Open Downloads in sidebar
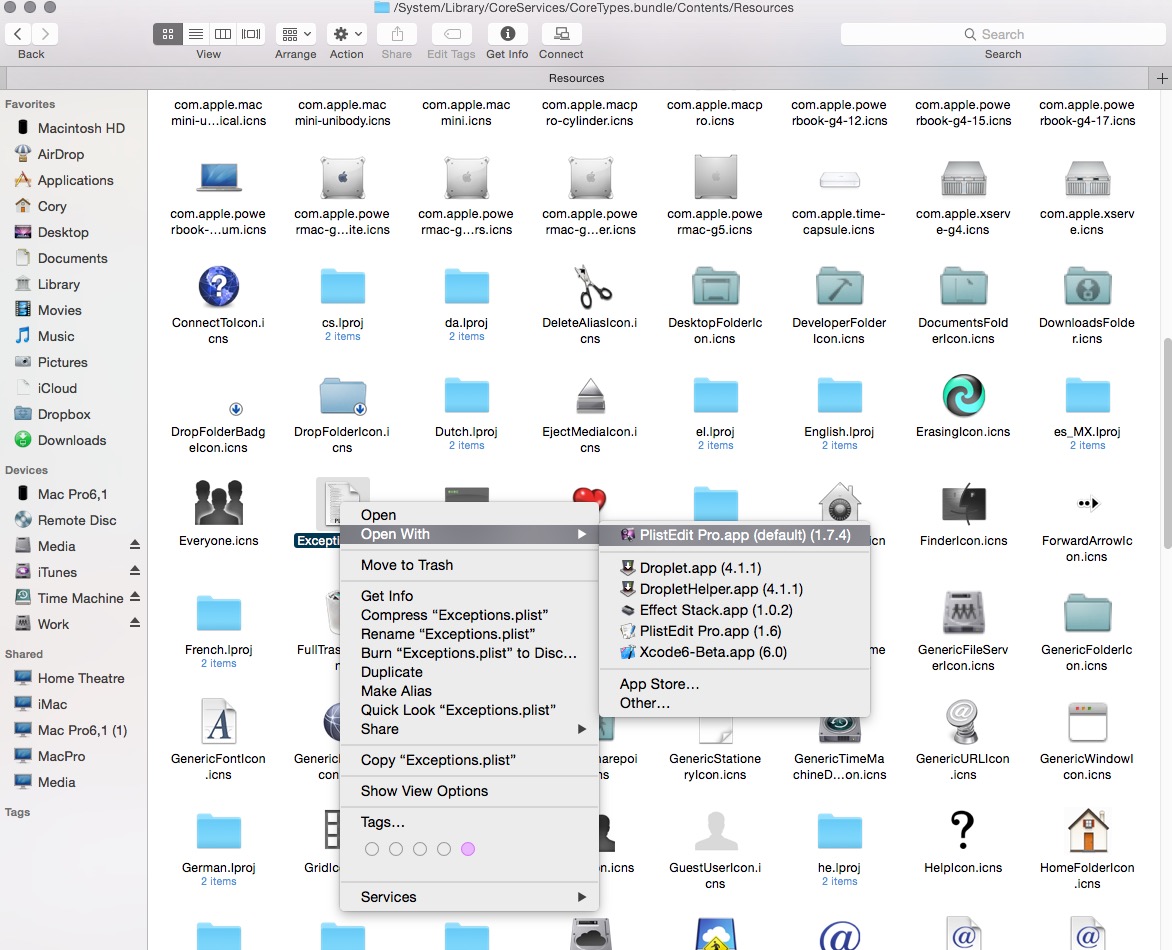This screenshot has height=950, width=1172. pos(72,440)
